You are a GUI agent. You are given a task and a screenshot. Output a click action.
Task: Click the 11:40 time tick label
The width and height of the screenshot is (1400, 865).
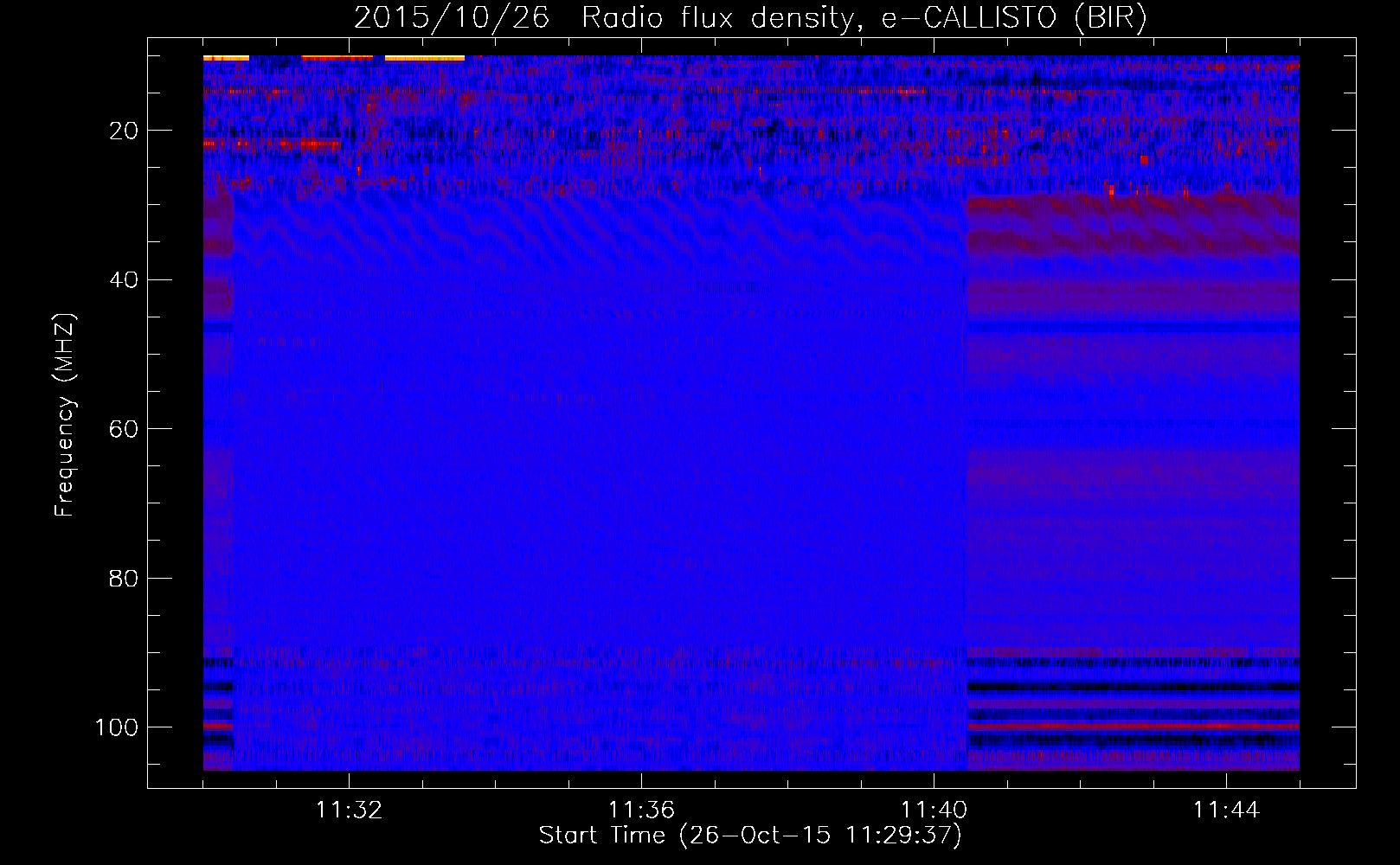point(934,811)
